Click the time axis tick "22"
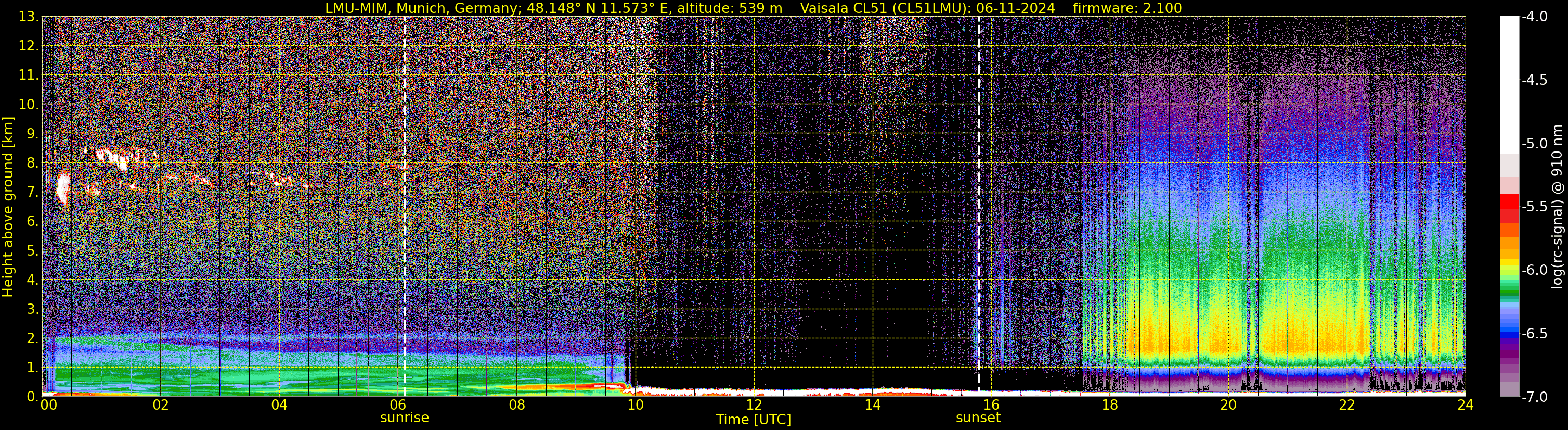 1347,404
